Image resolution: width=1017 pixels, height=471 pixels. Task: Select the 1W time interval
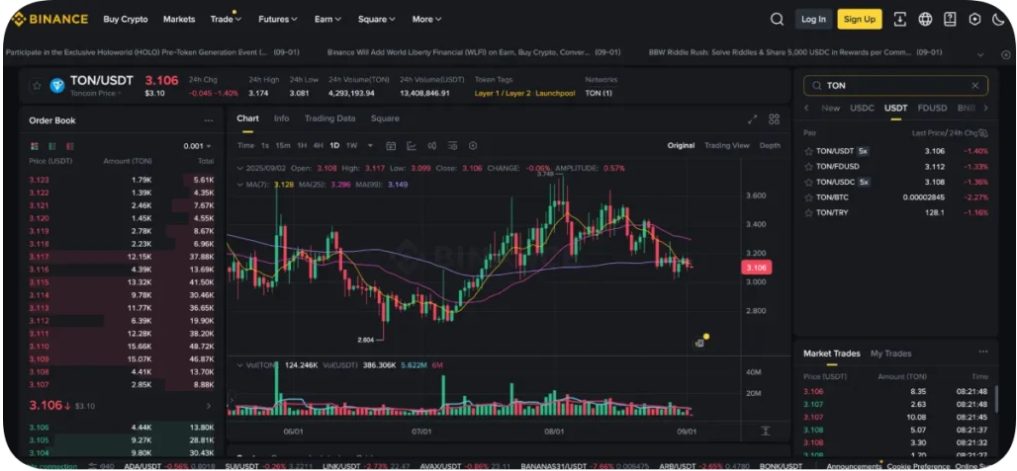pos(352,145)
